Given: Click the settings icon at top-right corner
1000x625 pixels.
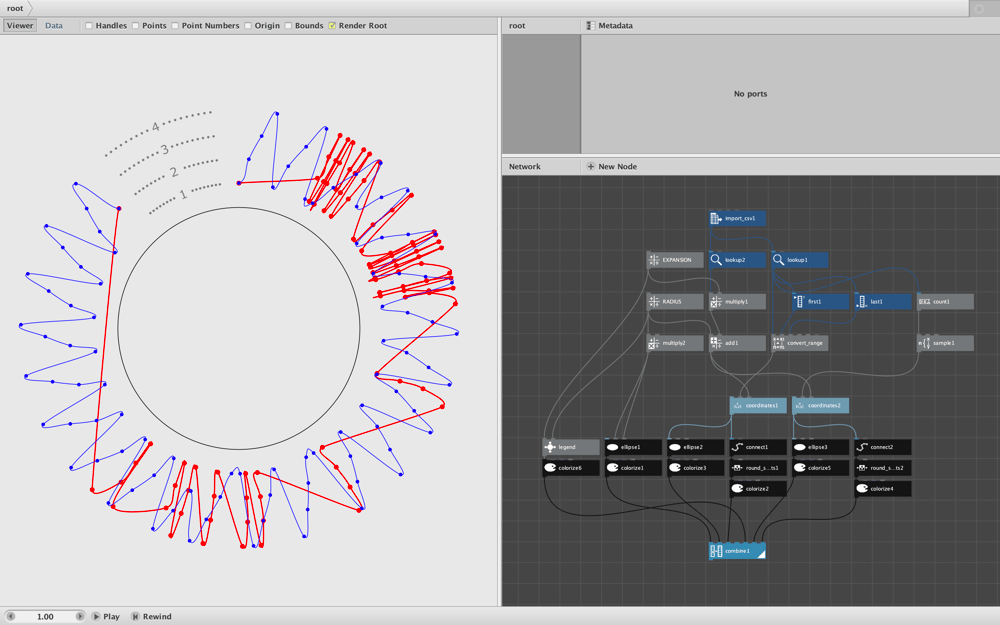Looking at the screenshot, I should click(x=980, y=8).
